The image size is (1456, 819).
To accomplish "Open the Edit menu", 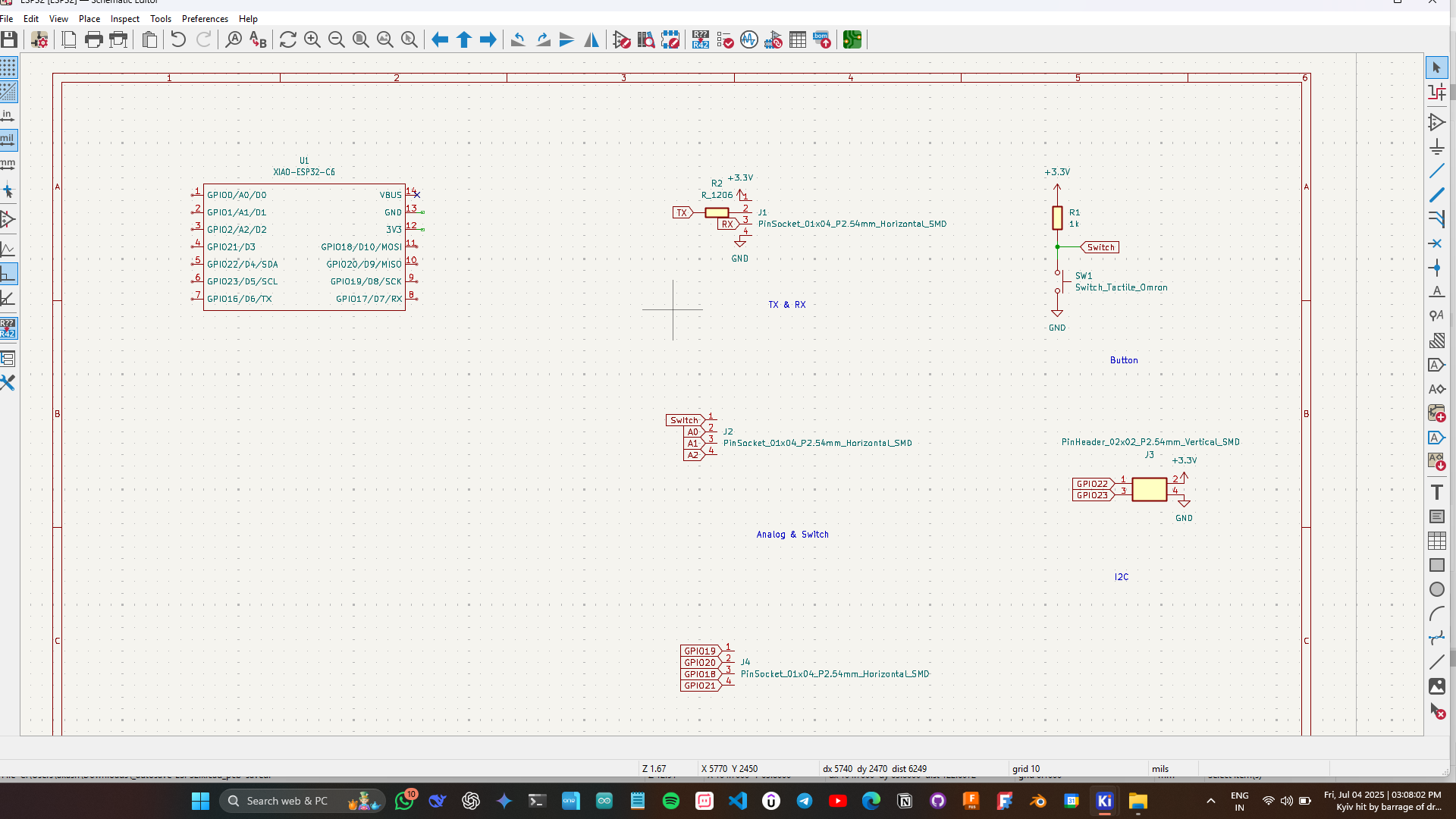I will (31, 18).
